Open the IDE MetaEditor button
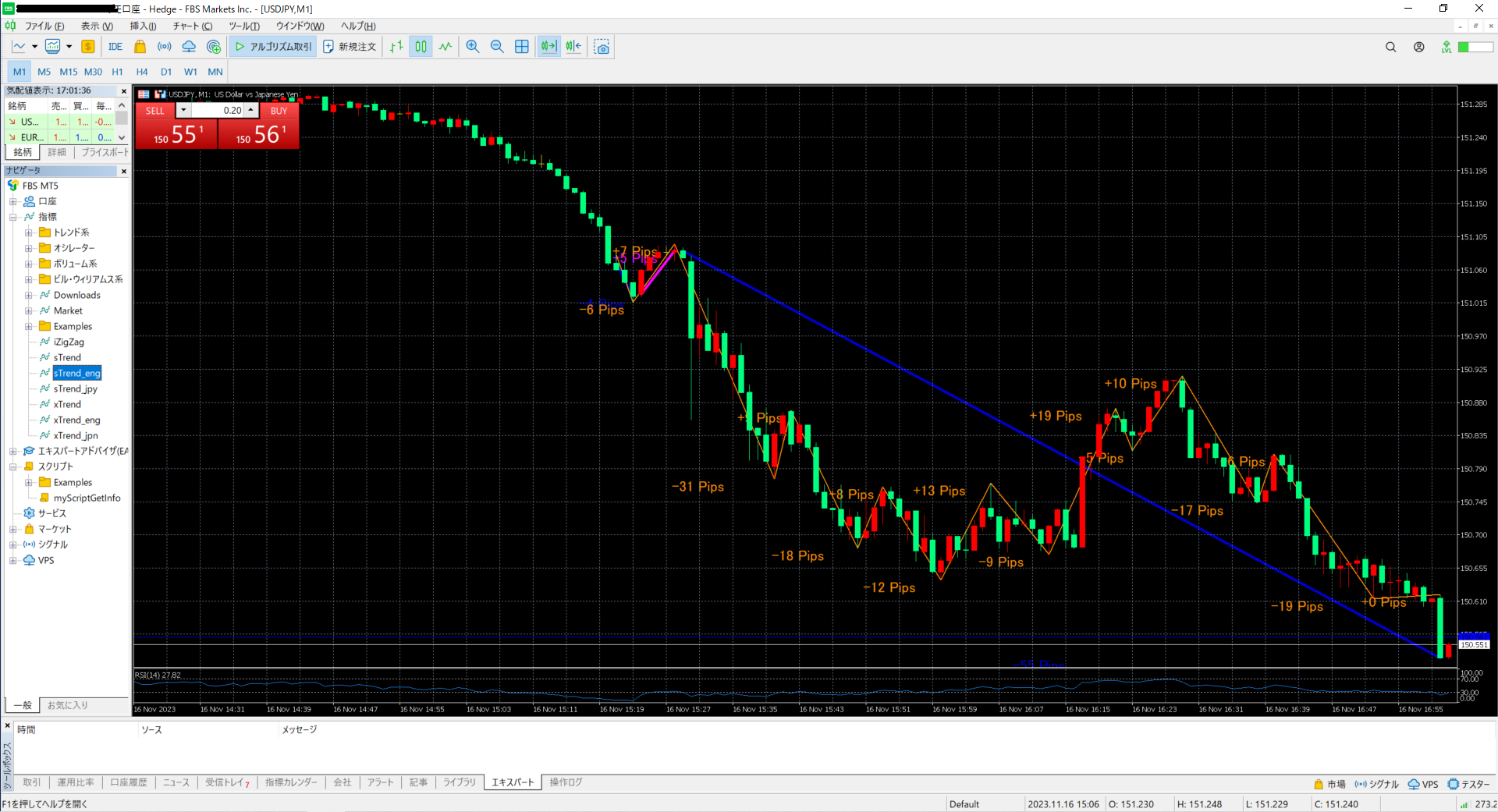 tap(115, 47)
